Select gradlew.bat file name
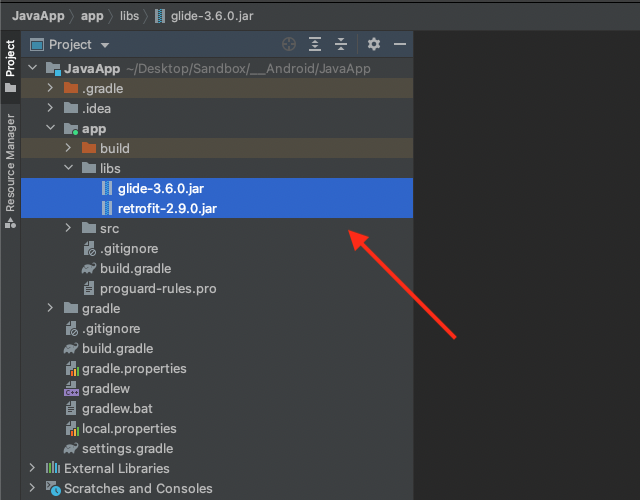Viewport: 640px width, 500px height. tap(118, 408)
